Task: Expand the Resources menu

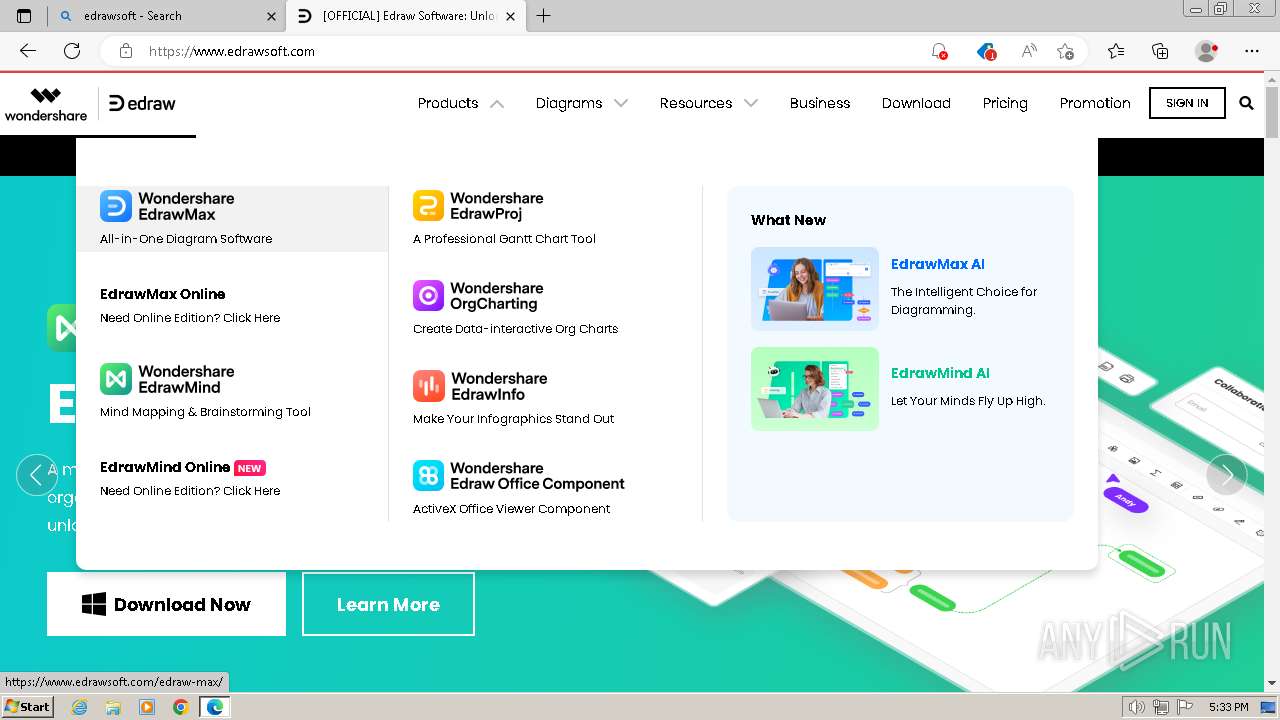Action: pyautogui.click(x=708, y=103)
